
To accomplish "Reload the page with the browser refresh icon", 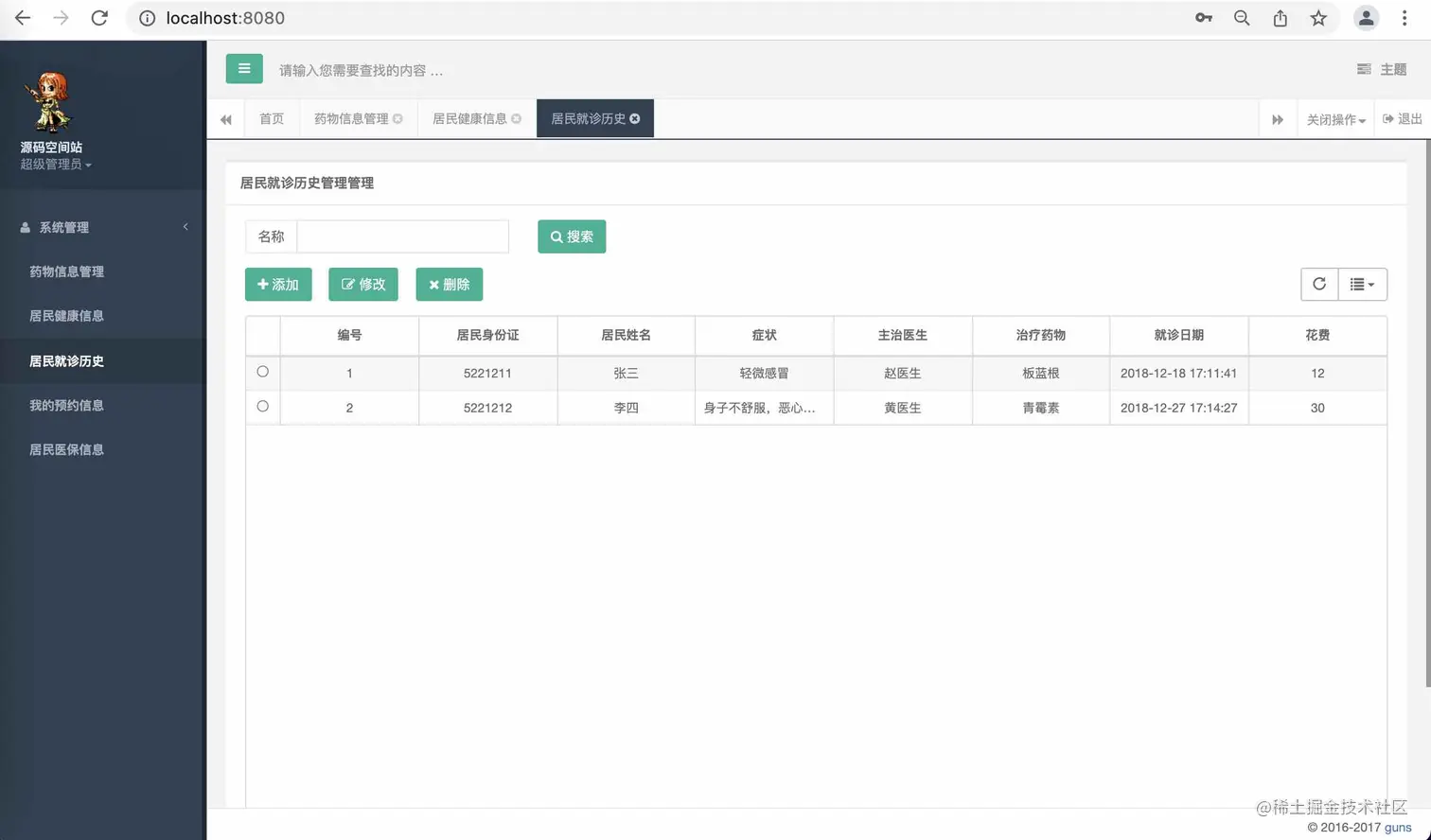I will tap(99, 18).
